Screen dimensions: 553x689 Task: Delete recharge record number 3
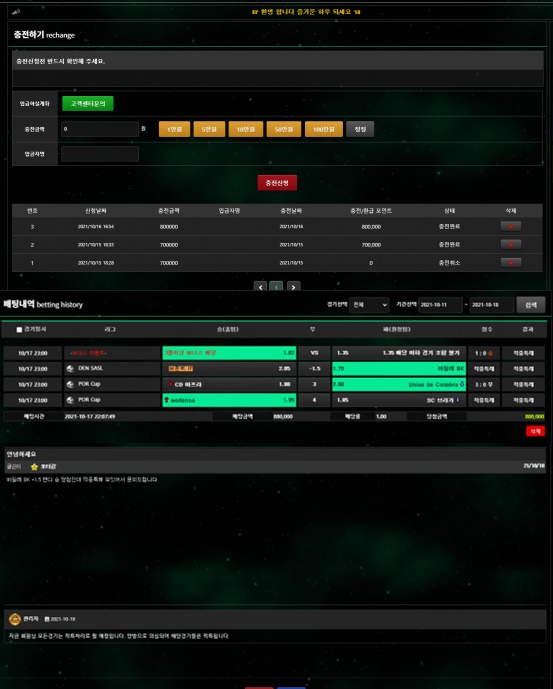(x=511, y=226)
